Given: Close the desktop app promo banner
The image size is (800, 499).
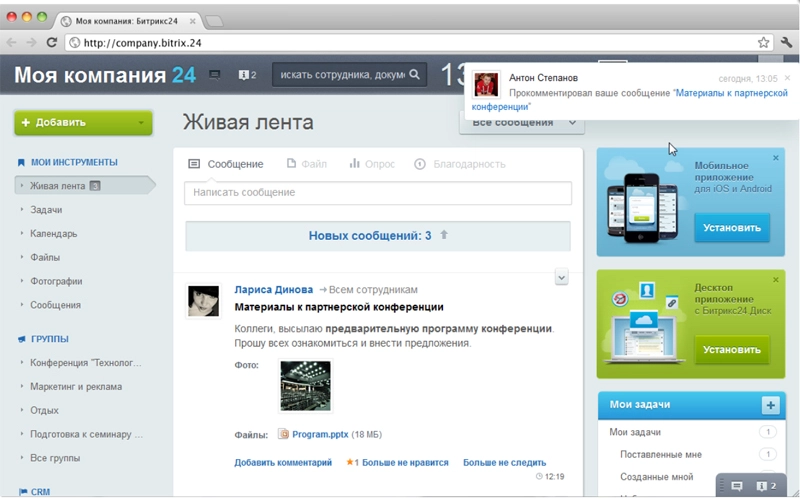Looking at the screenshot, I should point(775,280).
